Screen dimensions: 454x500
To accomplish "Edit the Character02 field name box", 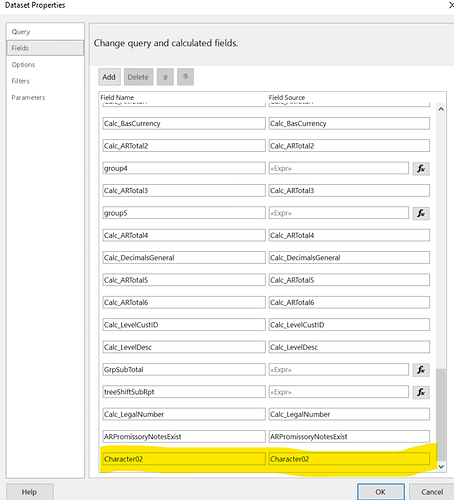I will pos(184,459).
